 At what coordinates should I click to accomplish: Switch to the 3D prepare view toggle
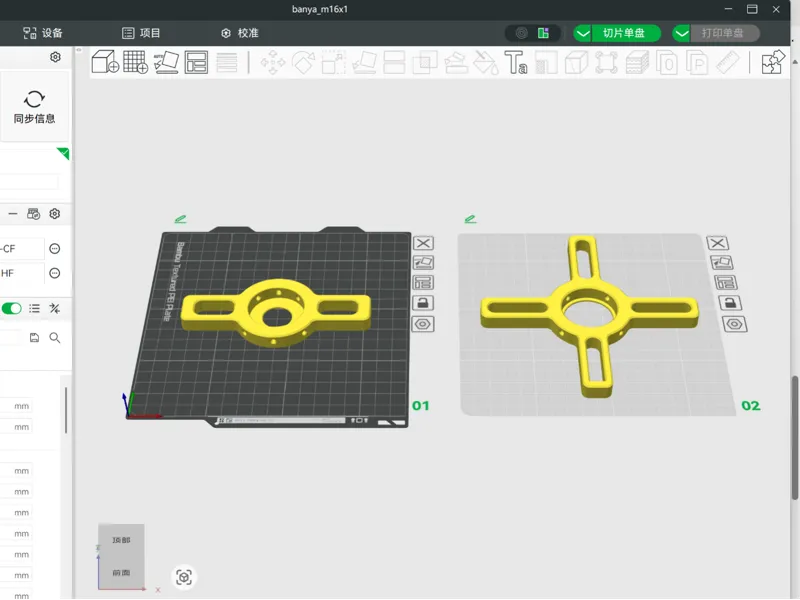(521, 33)
